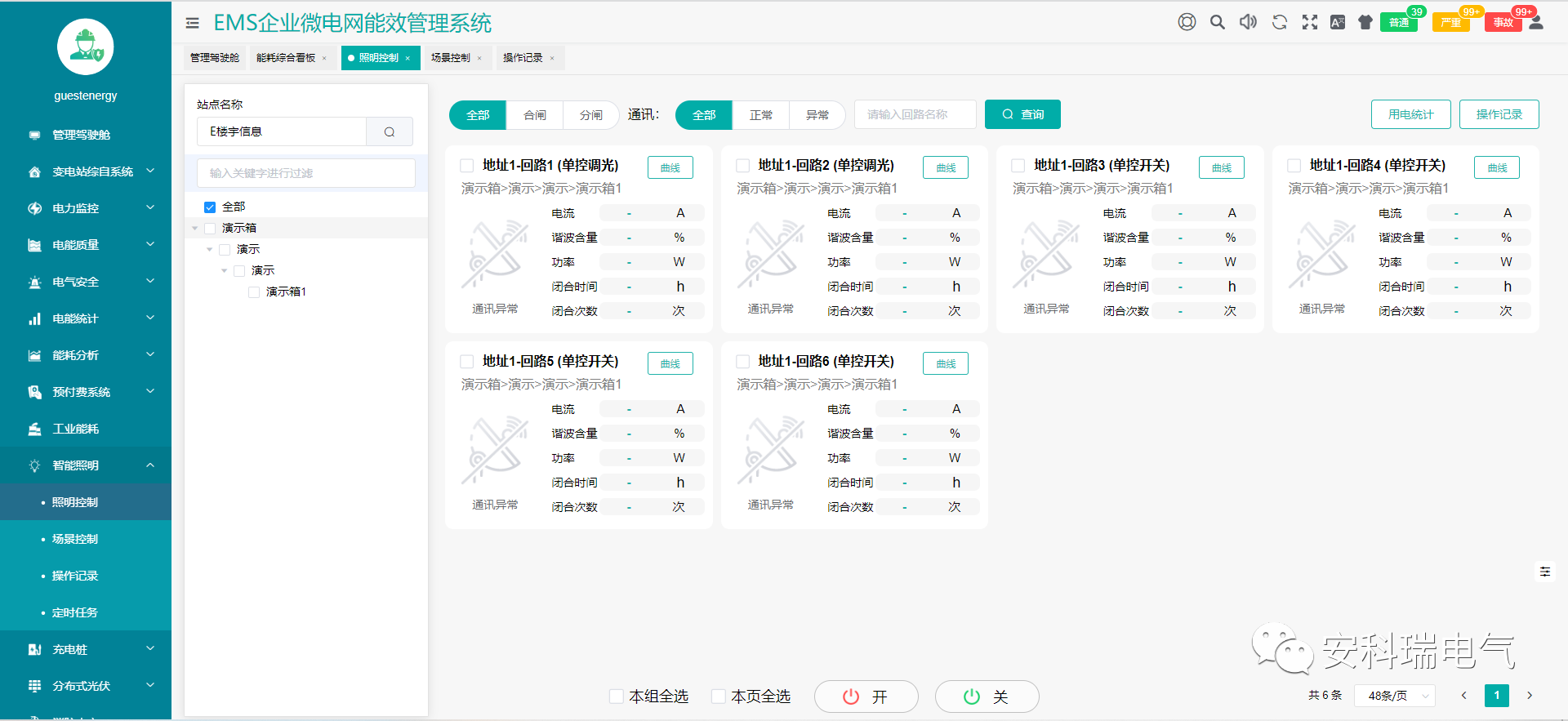Select the 地址1-回路3 card checkbox

[1018, 166]
